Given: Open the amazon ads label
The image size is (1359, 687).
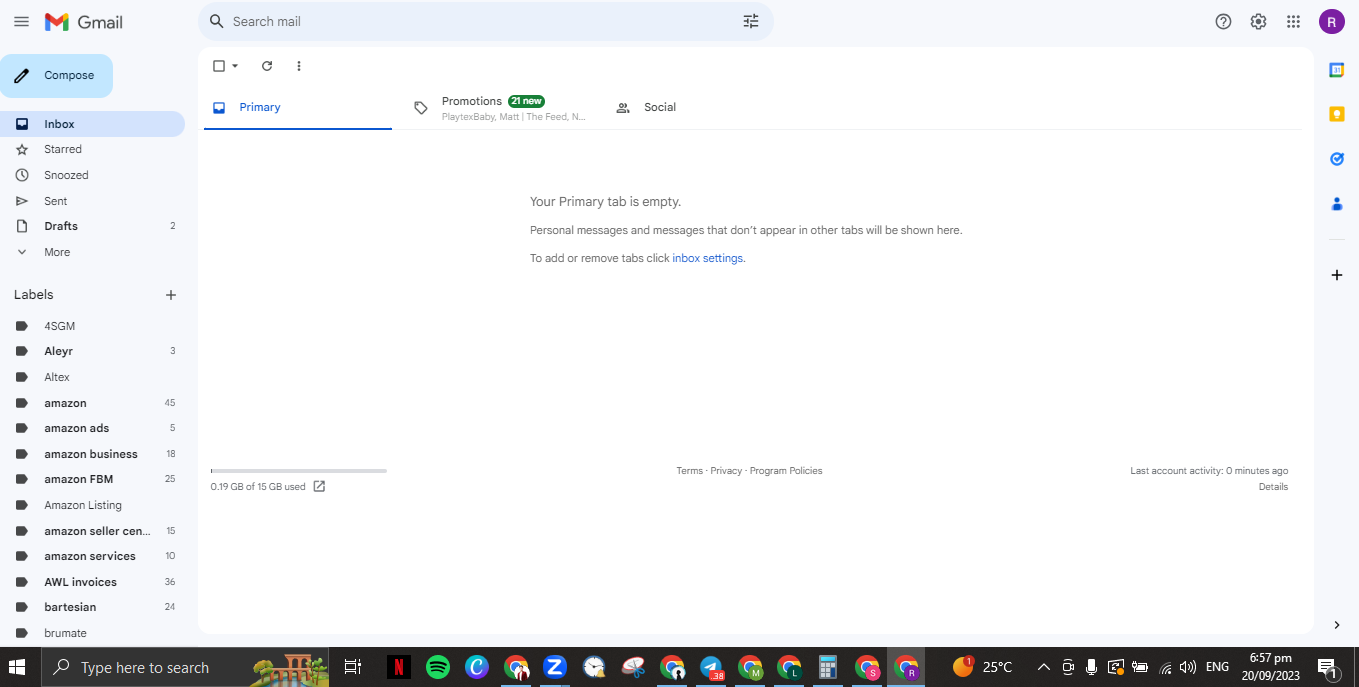Looking at the screenshot, I should click(x=92, y=428).
